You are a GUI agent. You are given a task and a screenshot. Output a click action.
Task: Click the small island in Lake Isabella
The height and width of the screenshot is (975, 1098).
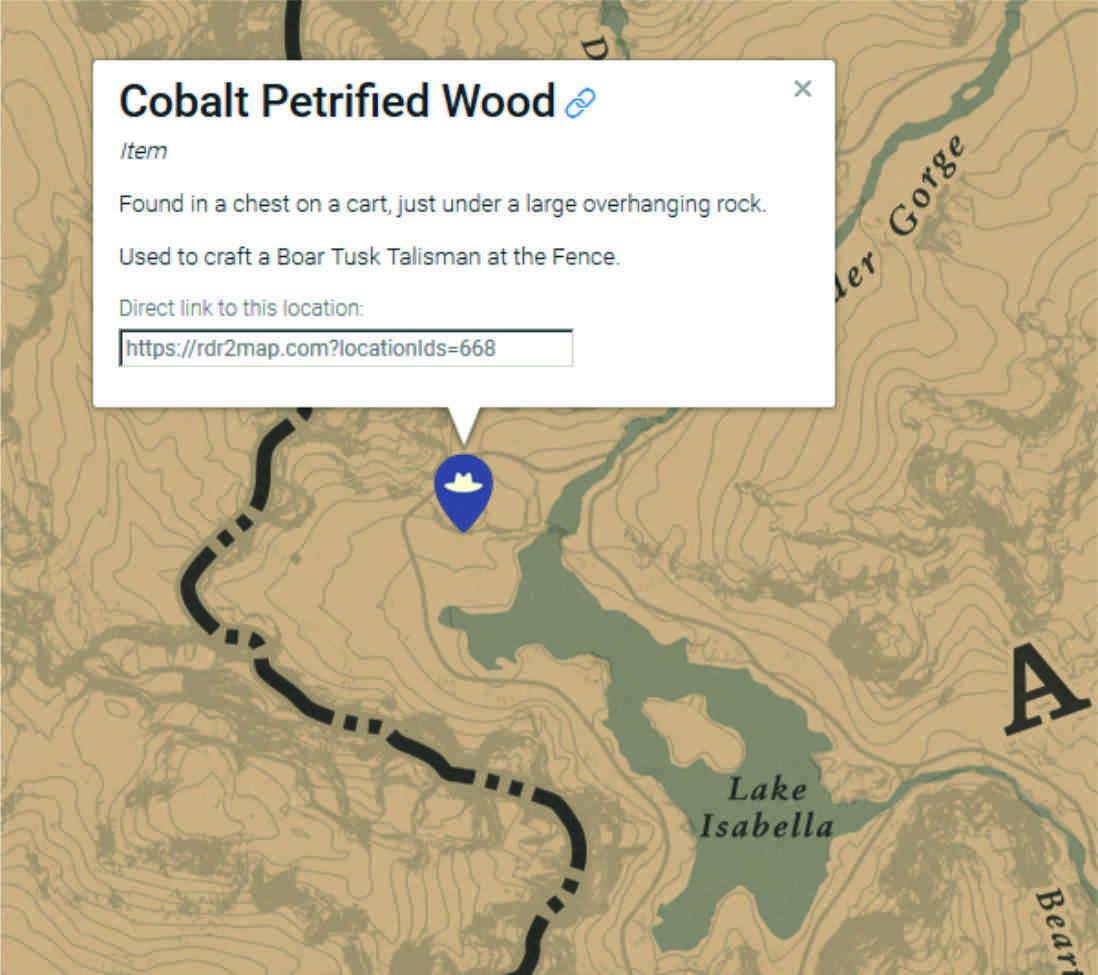click(695, 727)
